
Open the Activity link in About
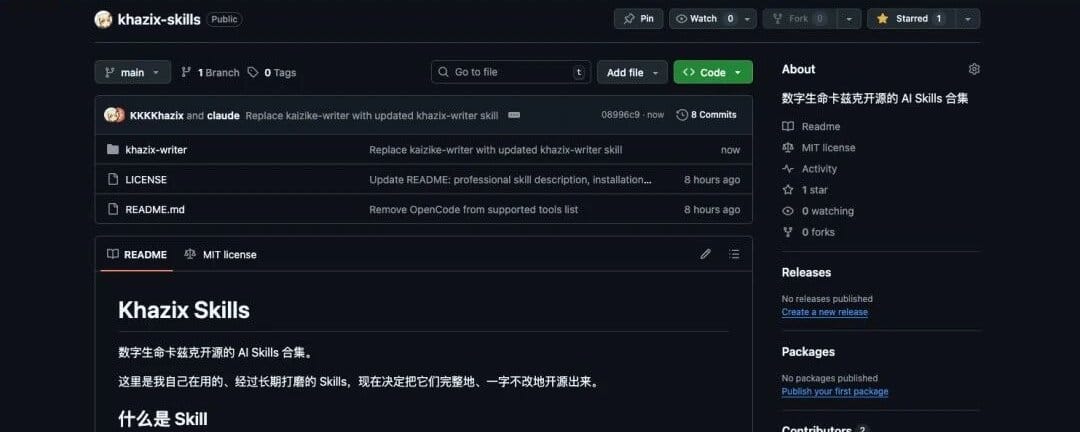810,169
